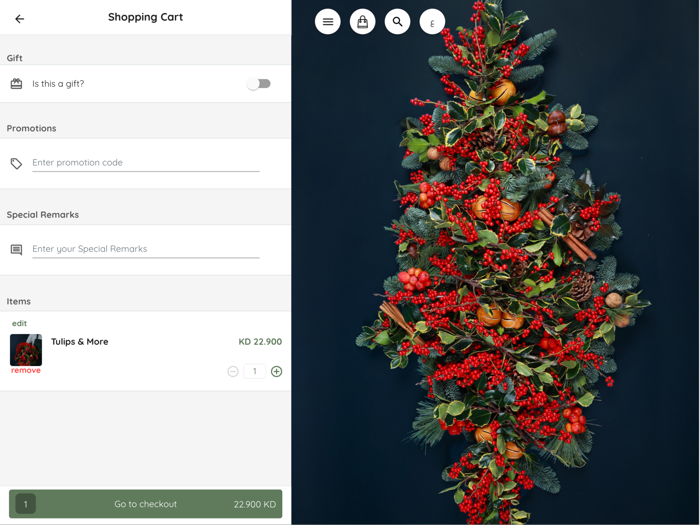The height and width of the screenshot is (525, 700).
Task: Click the special remarks comment icon
Action: click(17, 250)
